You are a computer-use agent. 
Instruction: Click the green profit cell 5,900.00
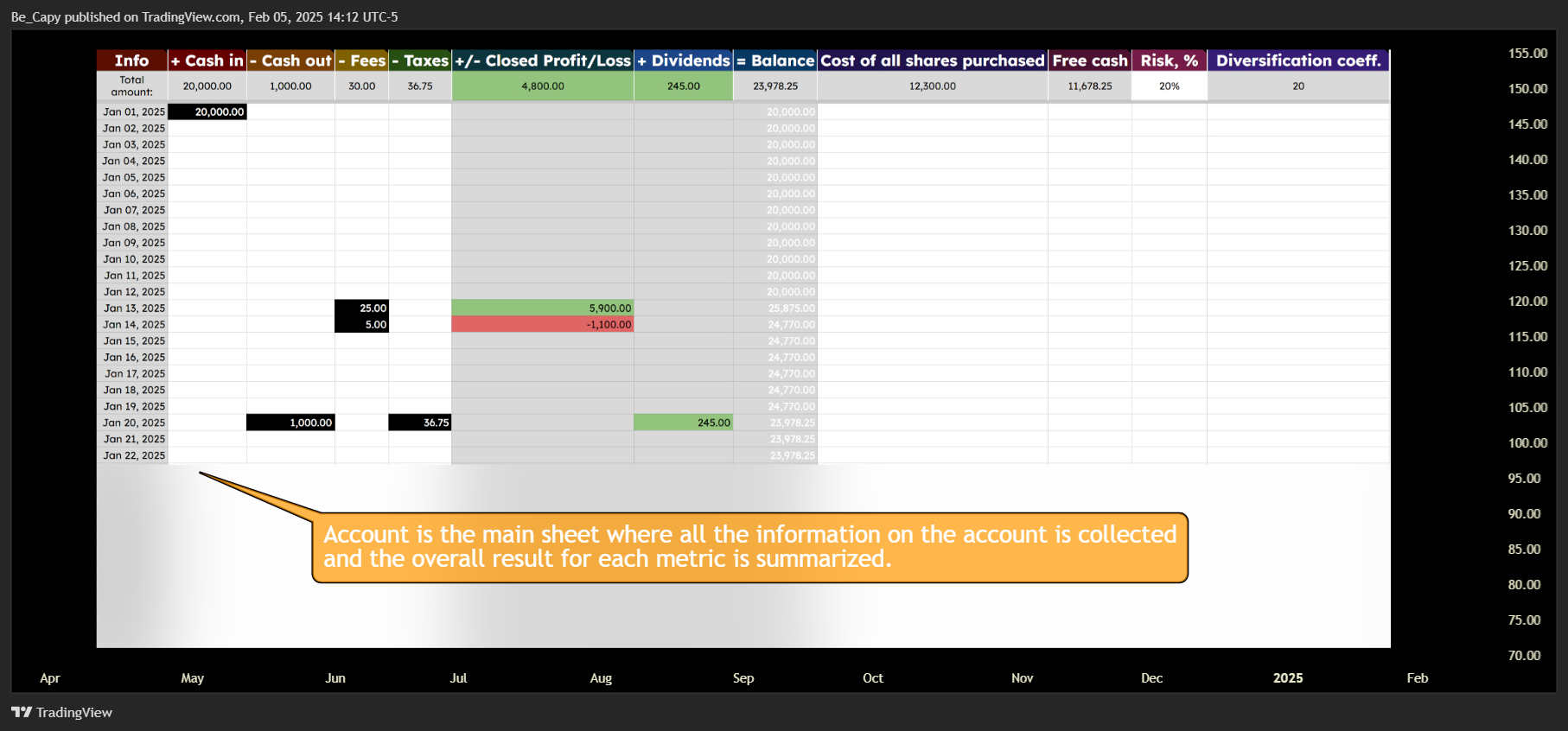pyautogui.click(x=543, y=308)
